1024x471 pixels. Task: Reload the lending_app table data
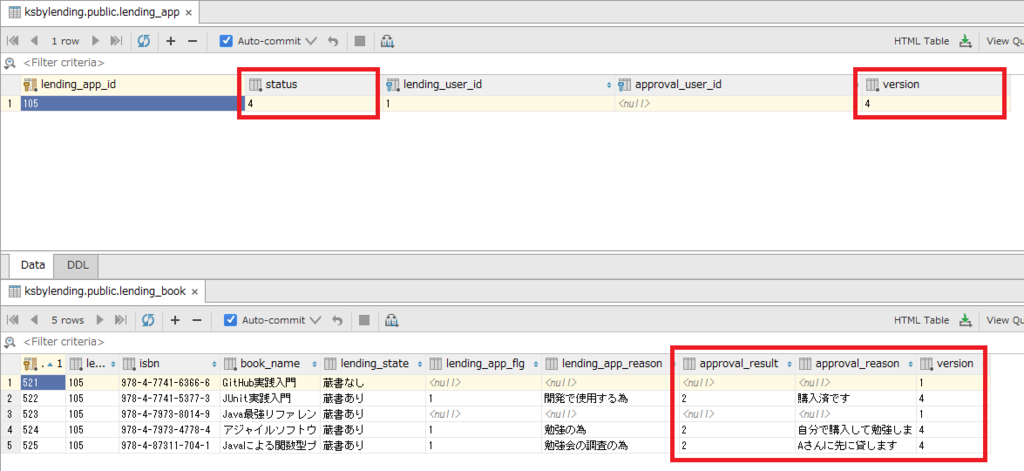[144, 41]
